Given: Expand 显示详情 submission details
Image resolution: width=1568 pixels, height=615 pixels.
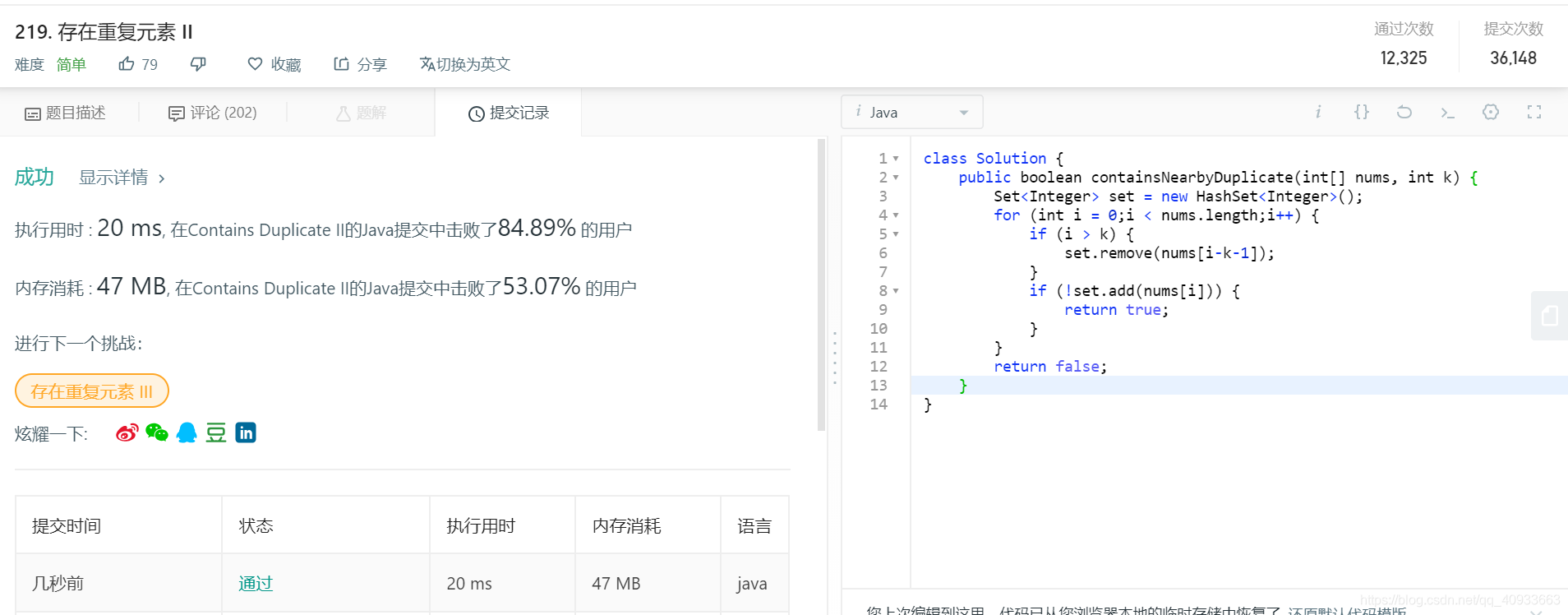Looking at the screenshot, I should pos(122,178).
